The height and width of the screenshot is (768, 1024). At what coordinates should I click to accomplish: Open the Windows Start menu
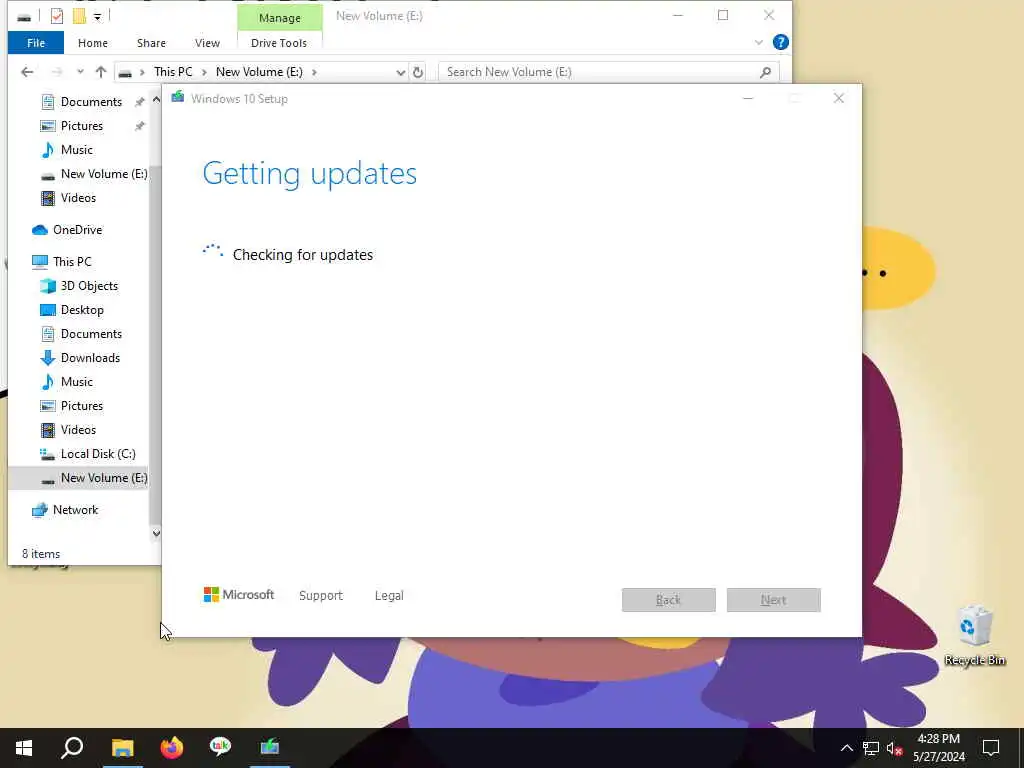(24, 748)
